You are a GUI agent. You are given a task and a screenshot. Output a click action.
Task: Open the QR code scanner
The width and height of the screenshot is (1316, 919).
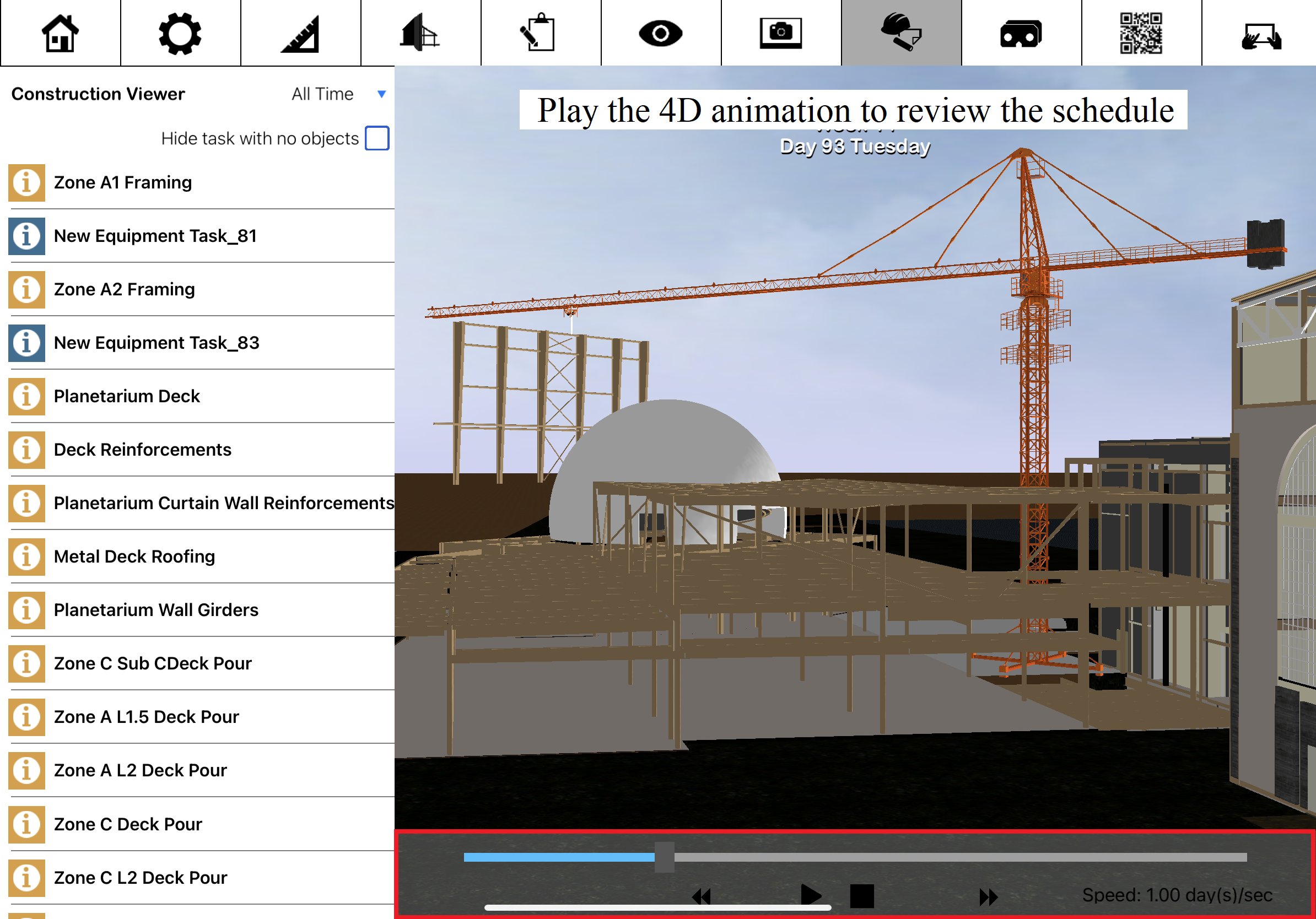(x=1141, y=33)
